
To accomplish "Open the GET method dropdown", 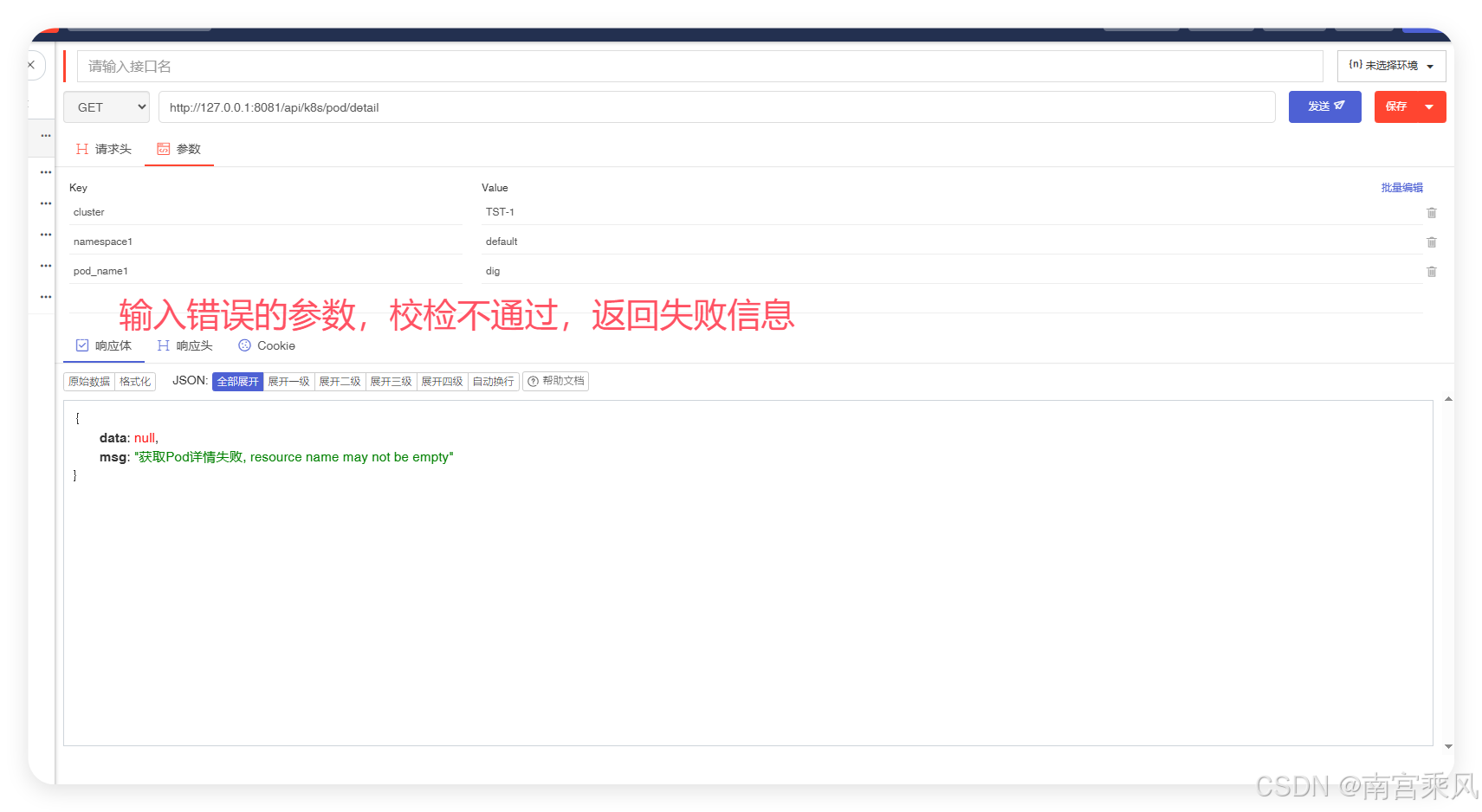I will (107, 107).
